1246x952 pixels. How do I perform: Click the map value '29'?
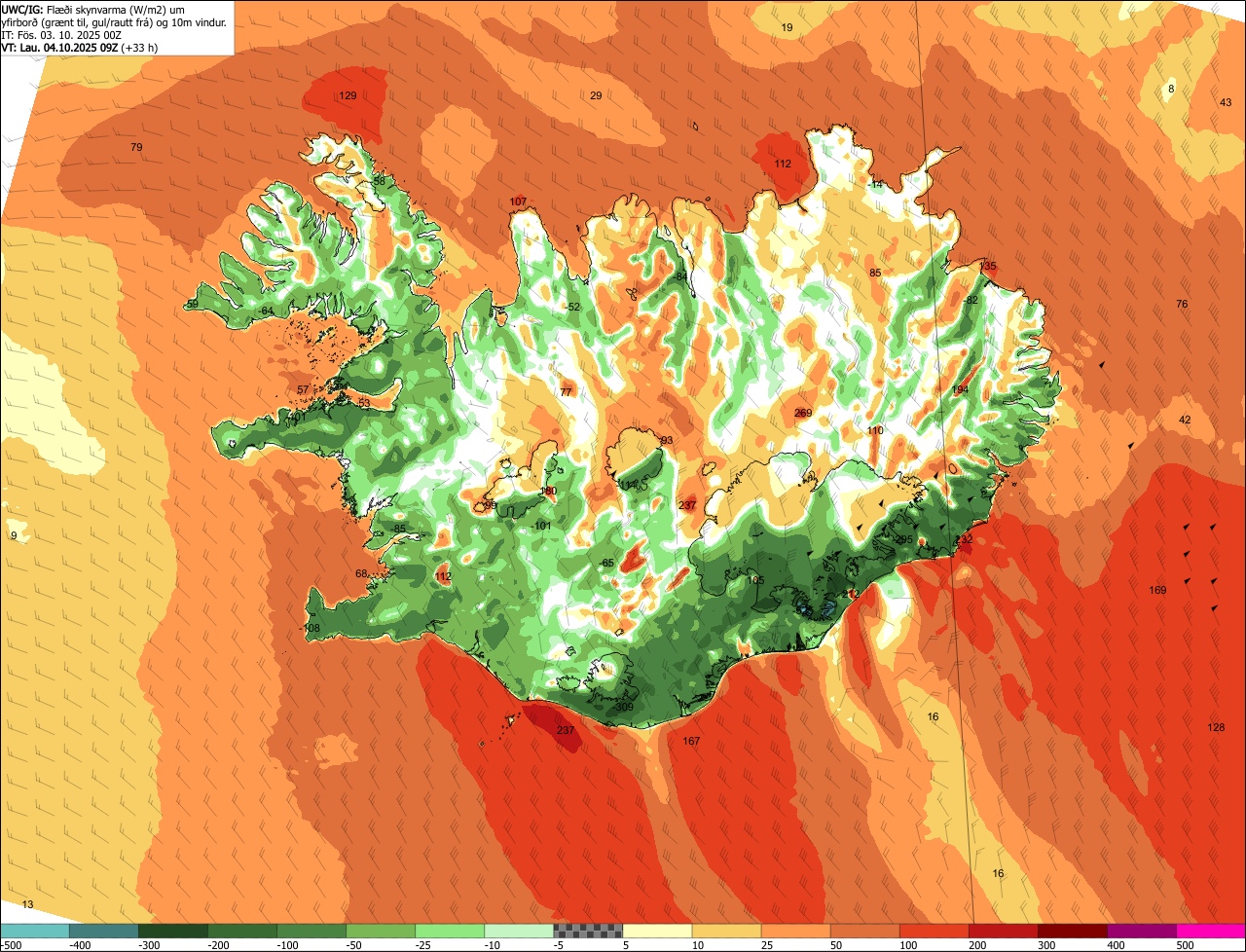point(596,95)
